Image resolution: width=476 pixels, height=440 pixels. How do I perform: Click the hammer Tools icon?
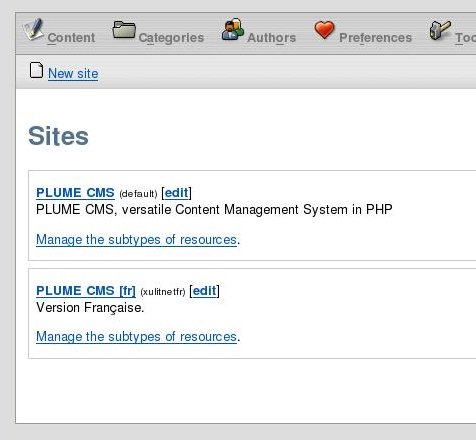coord(440,30)
